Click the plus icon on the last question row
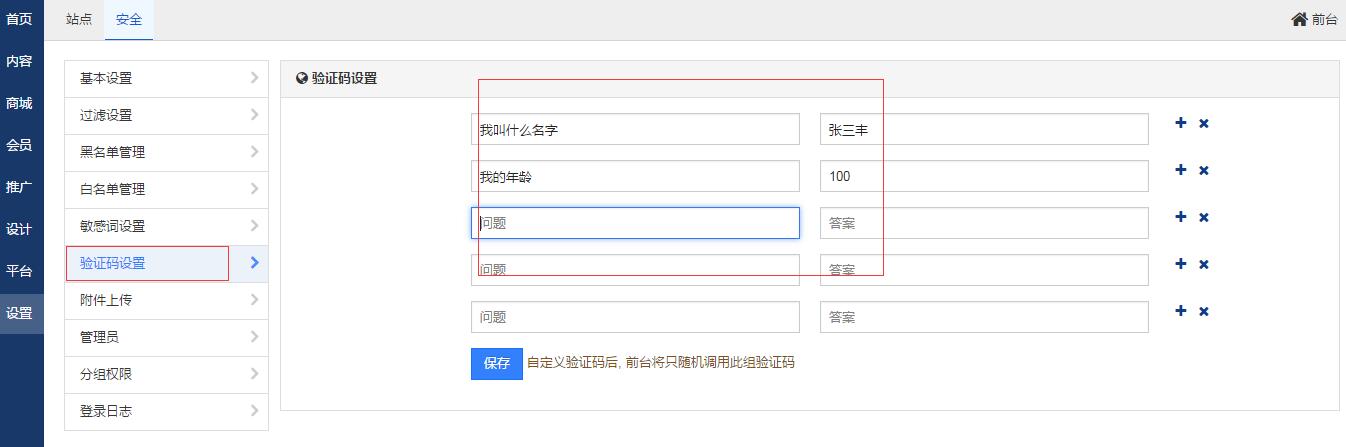Image resolution: width=1346 pixels, height=447 pixels. pyautogui.click(x=1180, y=311)
